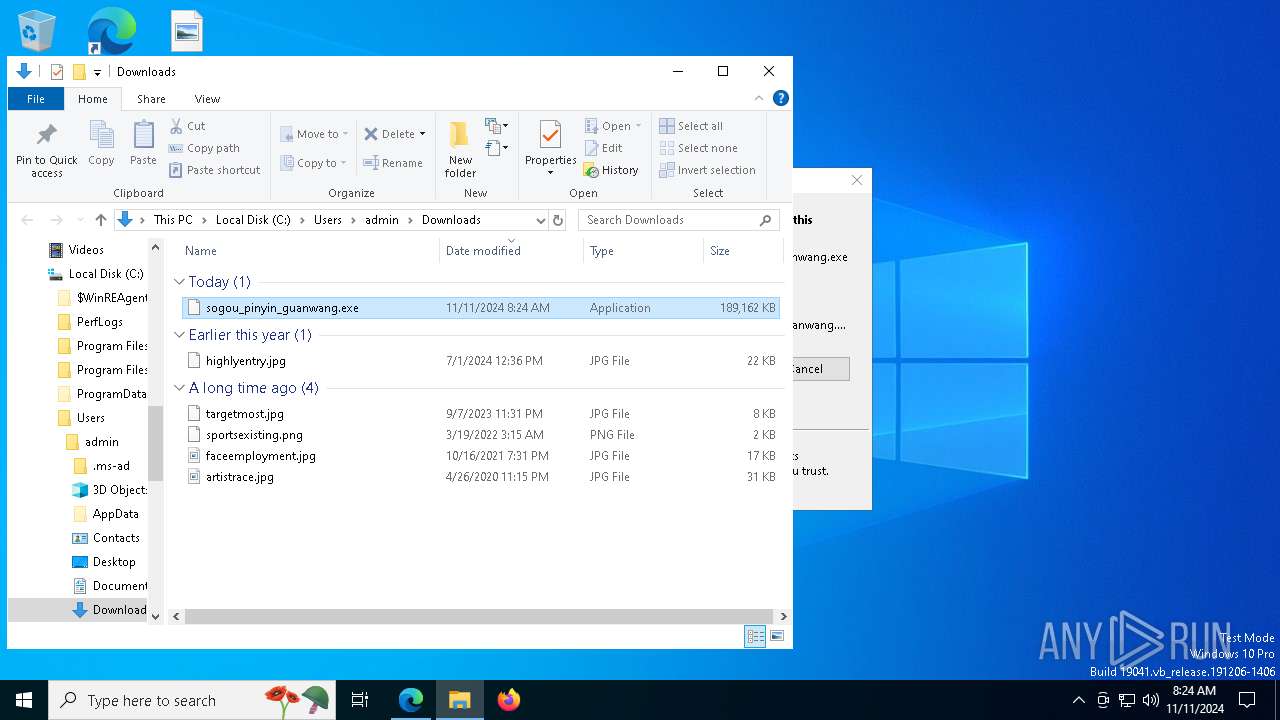Click Select all in ribbon
The height and width of the screenshot is (720, 1280).
coord(691,126)
